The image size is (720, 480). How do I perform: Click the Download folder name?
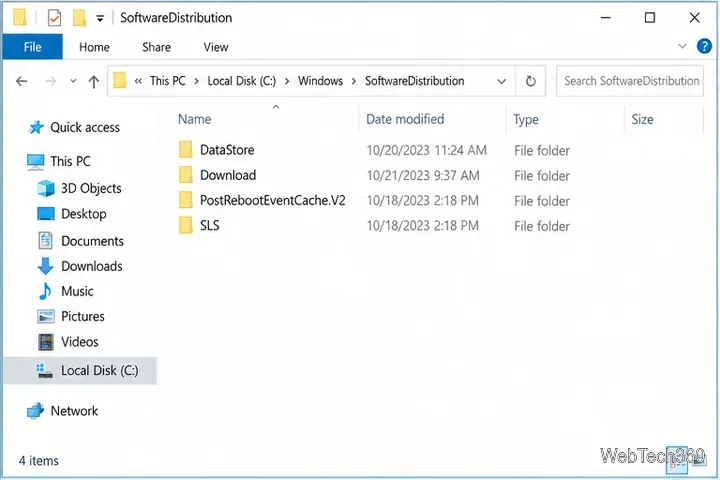click(228, 175)
